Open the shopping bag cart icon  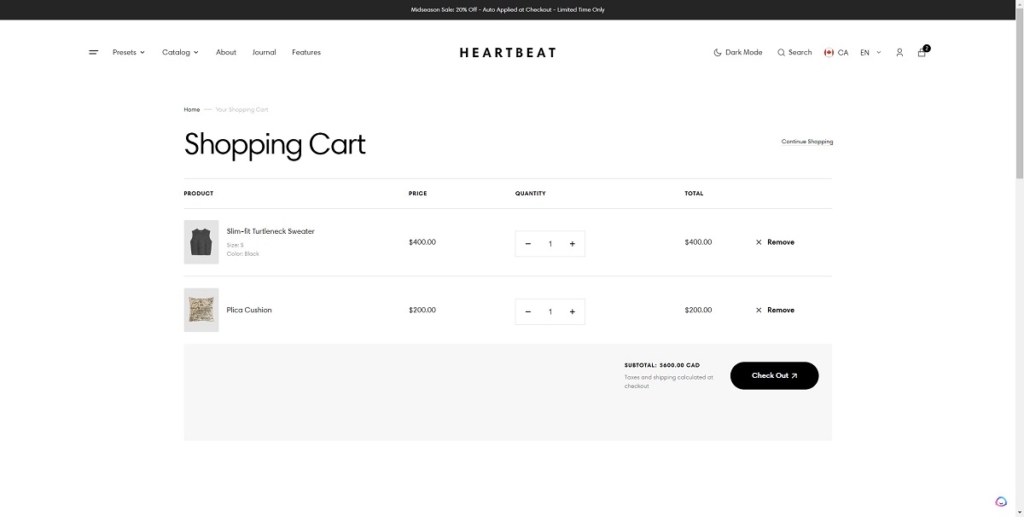tap(922, 52)
